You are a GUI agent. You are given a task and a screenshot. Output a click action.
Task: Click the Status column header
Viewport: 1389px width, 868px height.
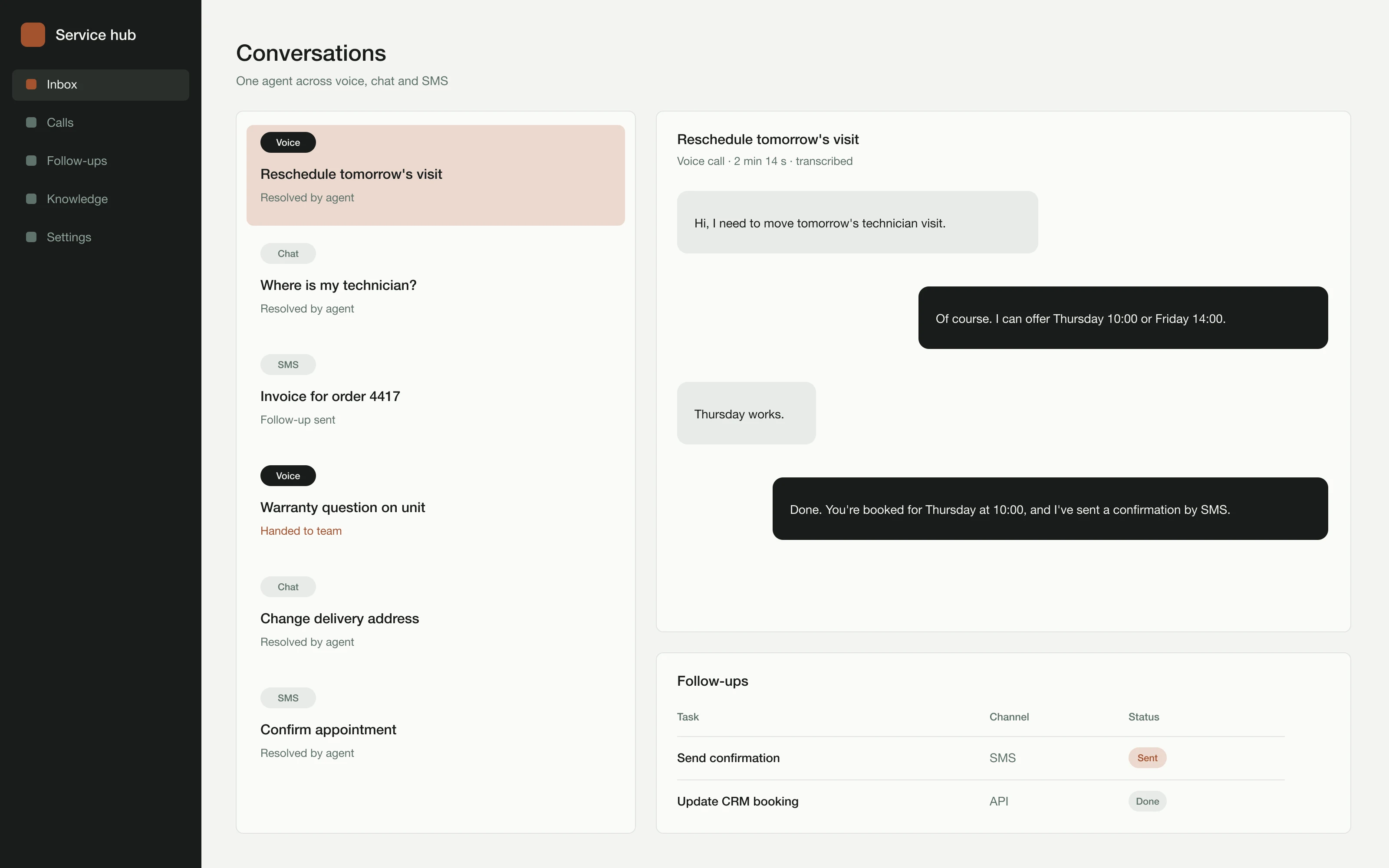click(x=1144, y=717)
